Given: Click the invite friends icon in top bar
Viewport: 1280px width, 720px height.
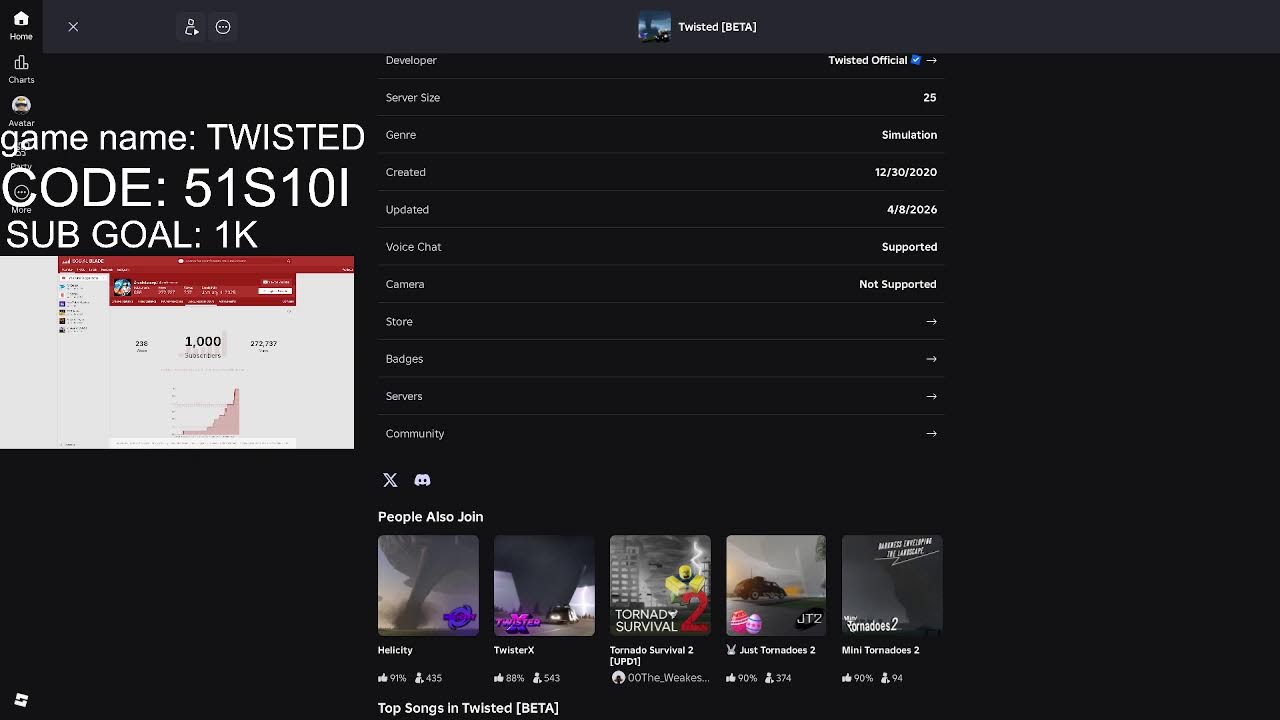Looking at the screenshot, I should tap(191, 27).
